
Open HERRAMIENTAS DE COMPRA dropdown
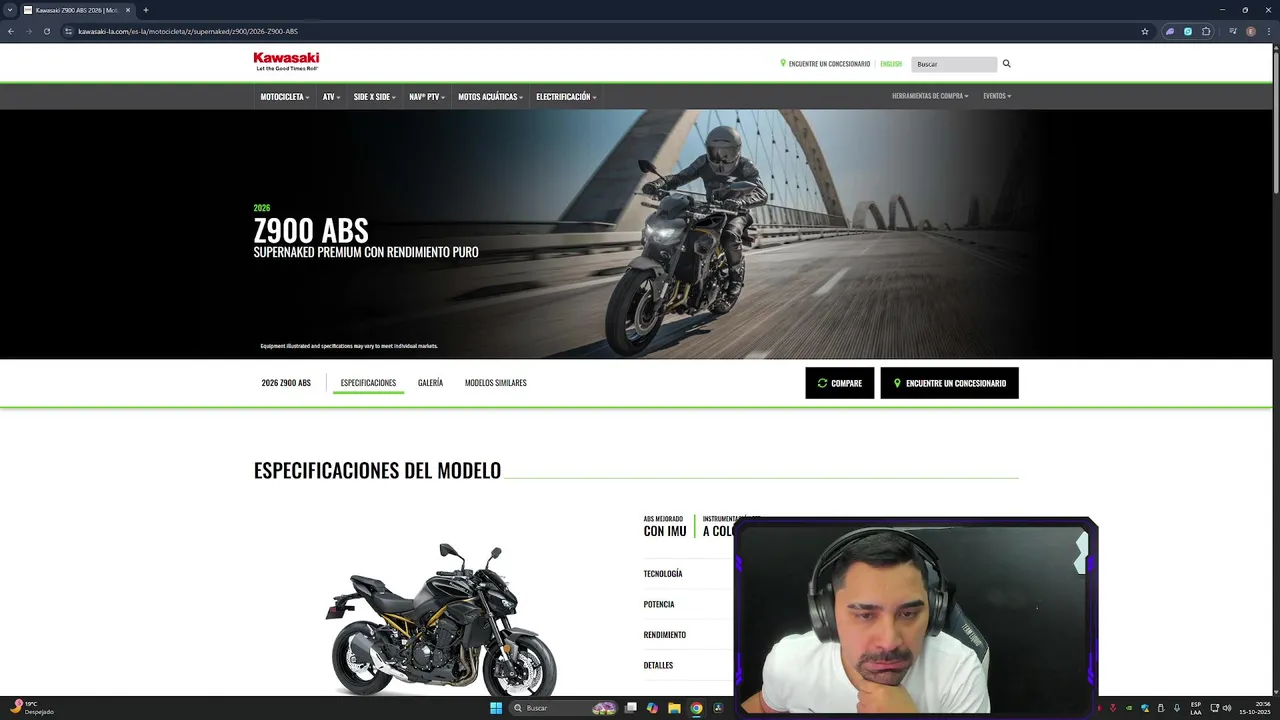(x=930, y=96)
